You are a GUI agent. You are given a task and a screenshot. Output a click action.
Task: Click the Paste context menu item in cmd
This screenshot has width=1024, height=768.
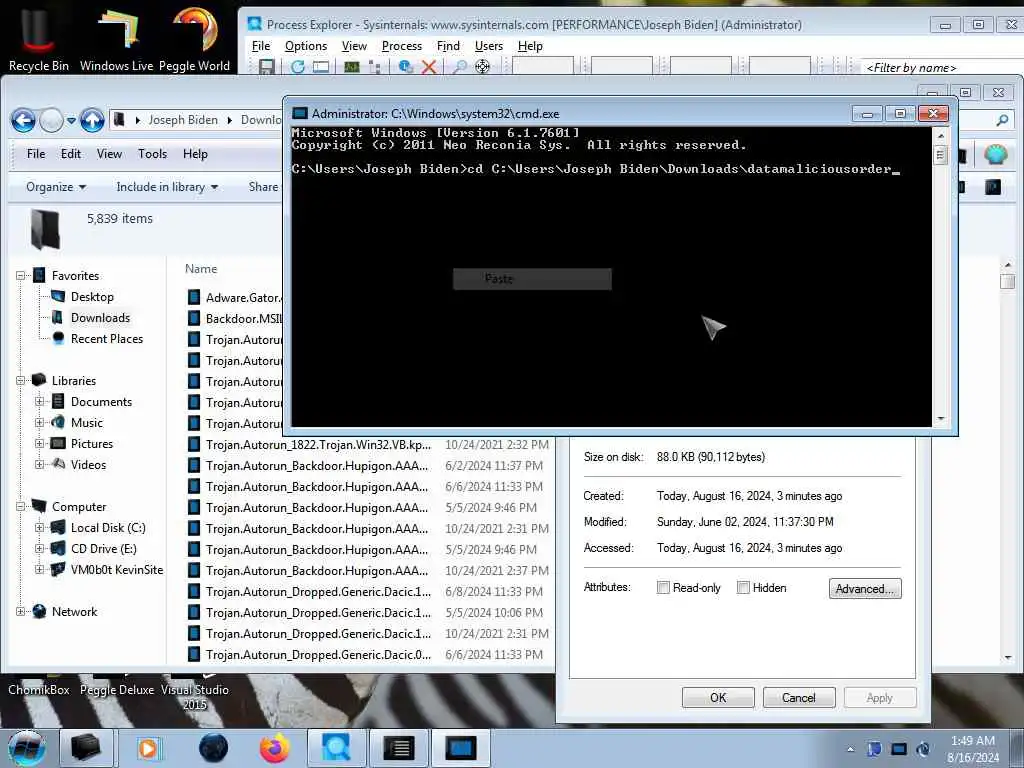532,279
